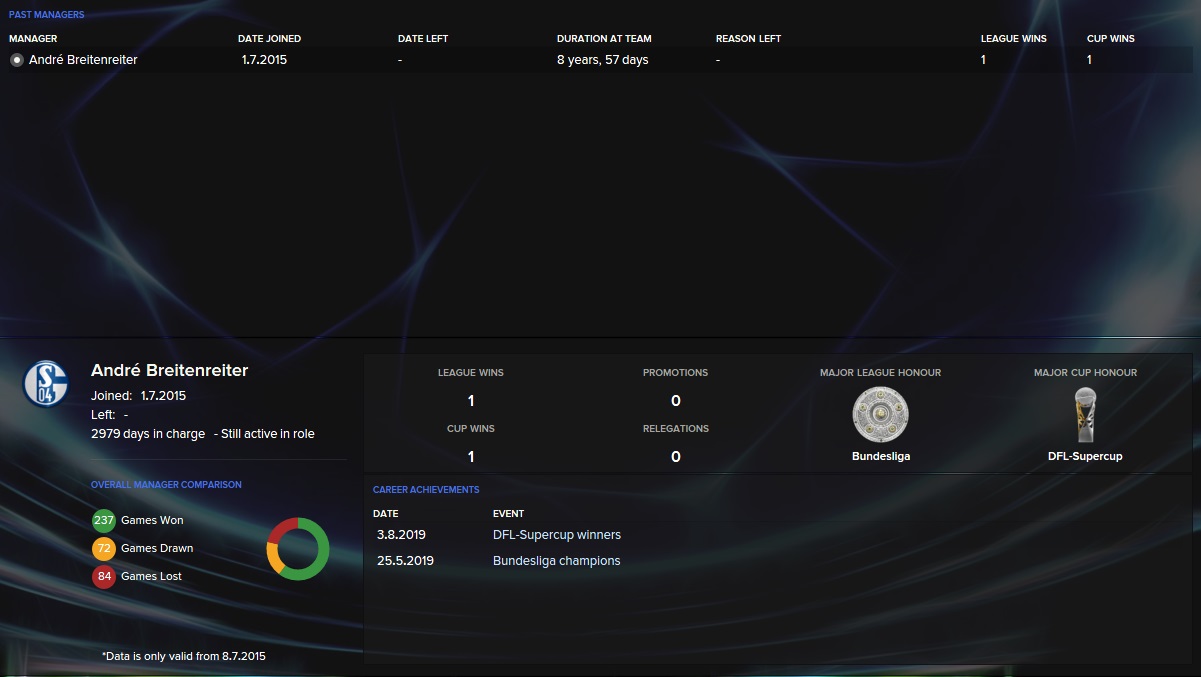Click the DFL-Supercup label under major cup honour
The image size is (1201, 677).
pos(1086,456)
